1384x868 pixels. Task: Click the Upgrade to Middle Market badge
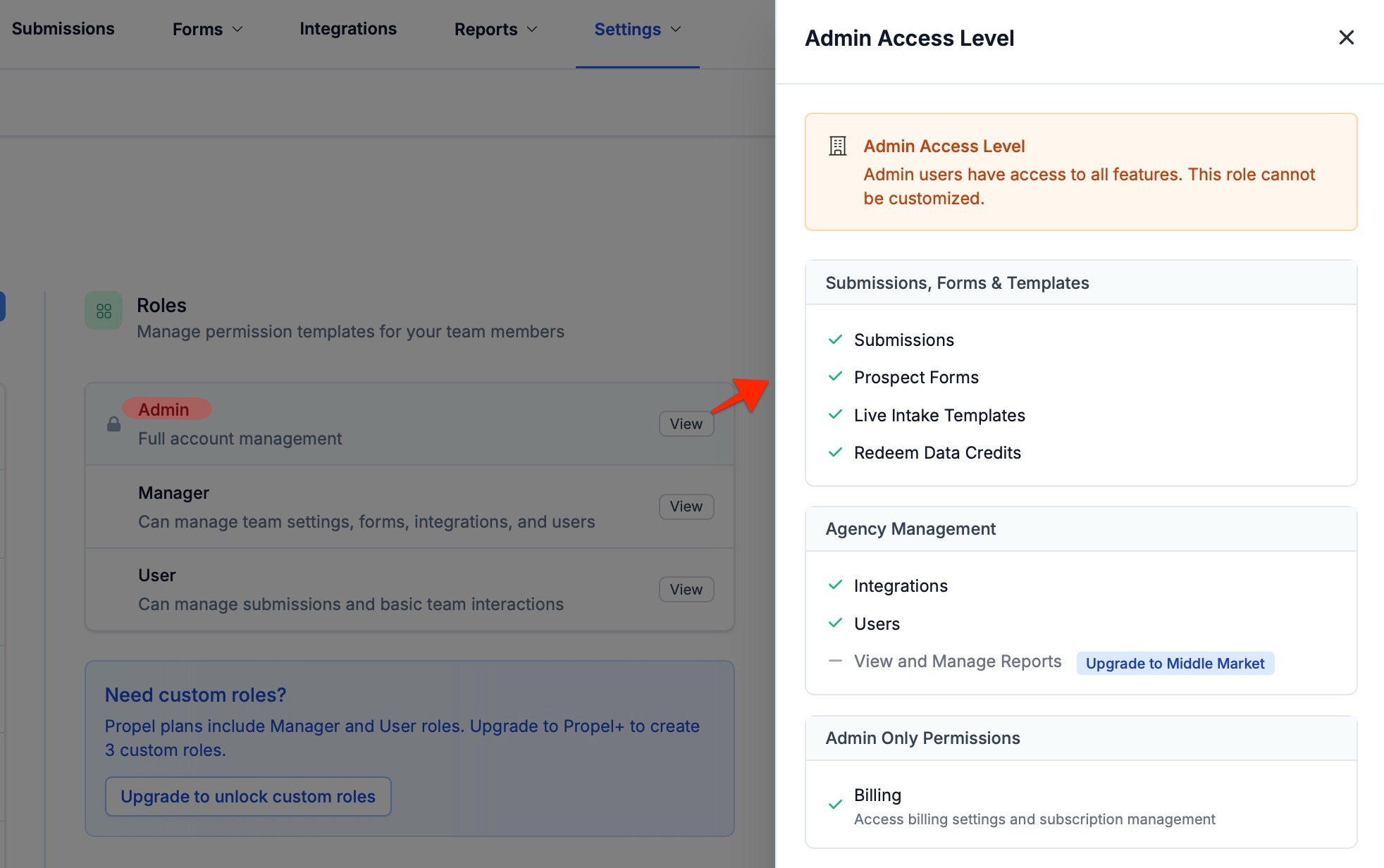tap(1175, 663)
